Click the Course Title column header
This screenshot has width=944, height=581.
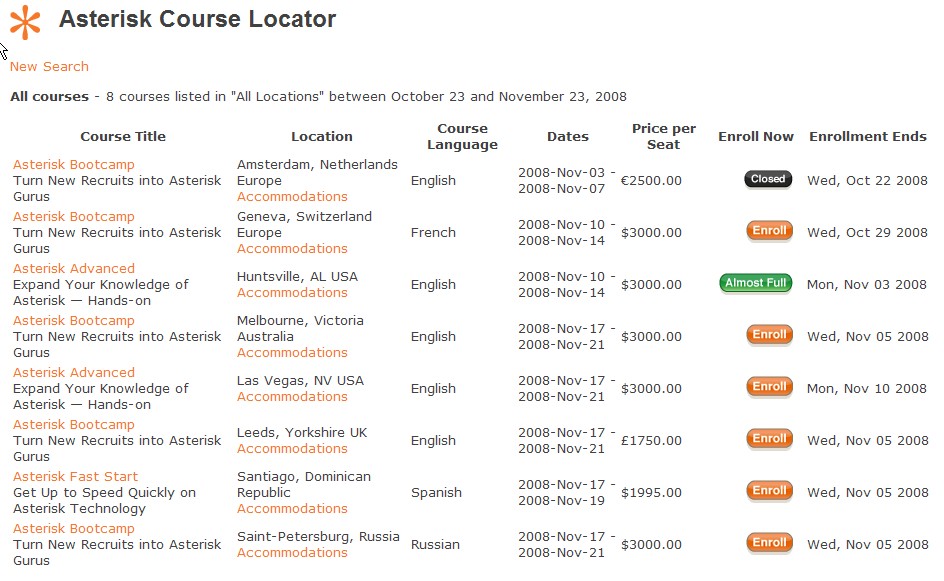tap(123, 136)
